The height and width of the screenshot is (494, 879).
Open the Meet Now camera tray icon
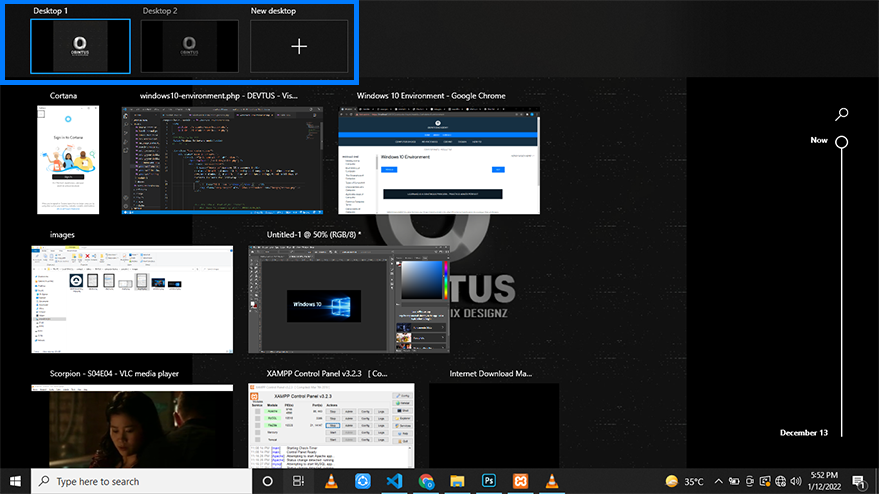pyautogui.click(x=750, y=481)
